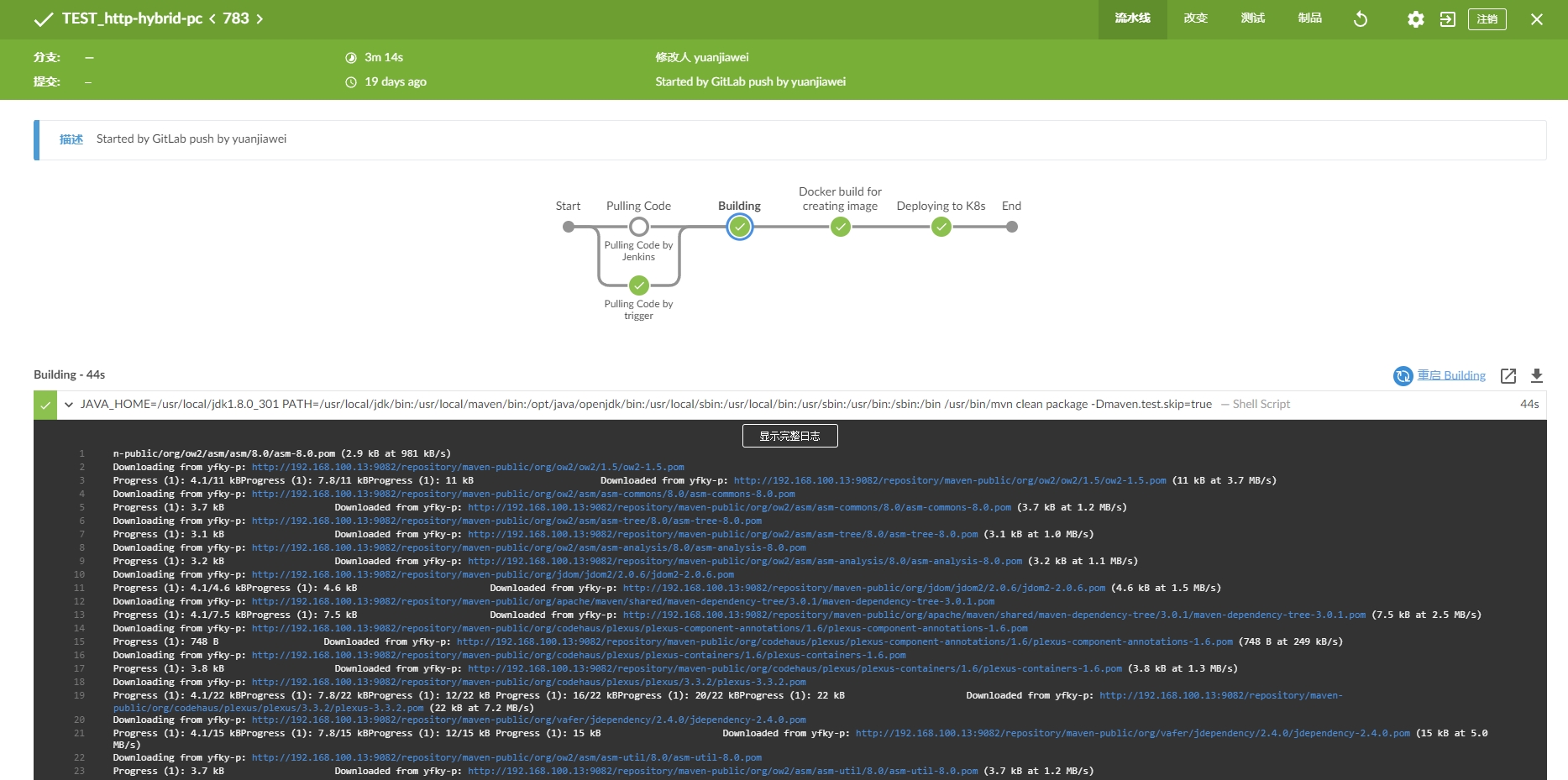
Task: Click the 3m 14s duration text
Action: tap(384, 57)
